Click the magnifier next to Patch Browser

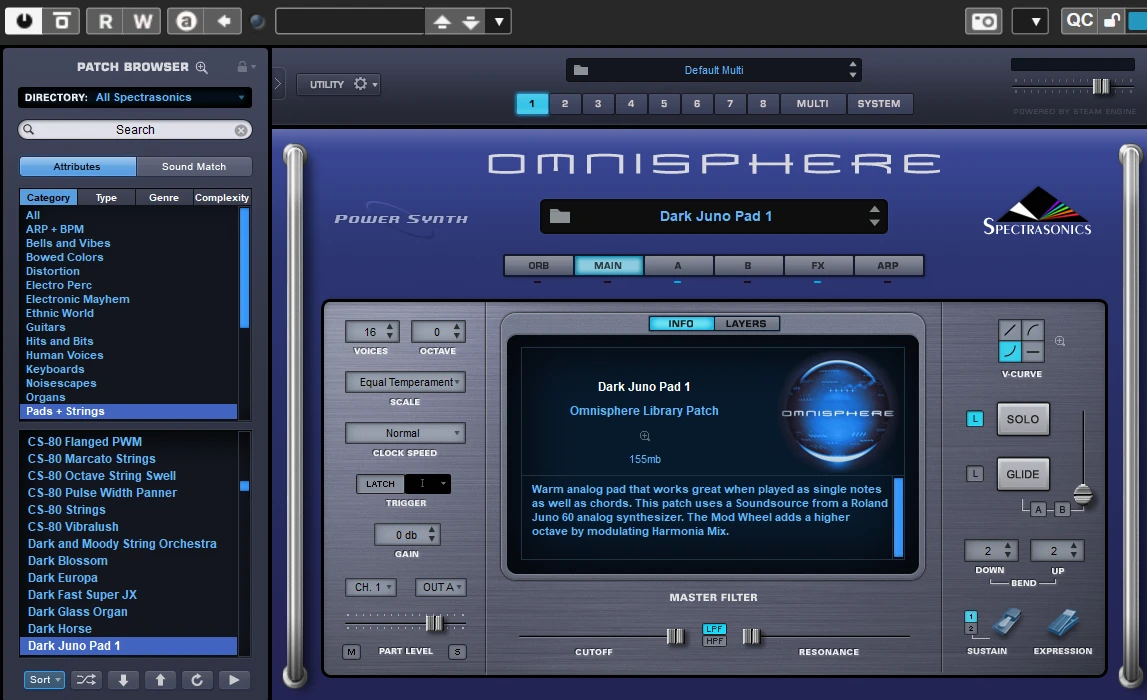(202, 67)
